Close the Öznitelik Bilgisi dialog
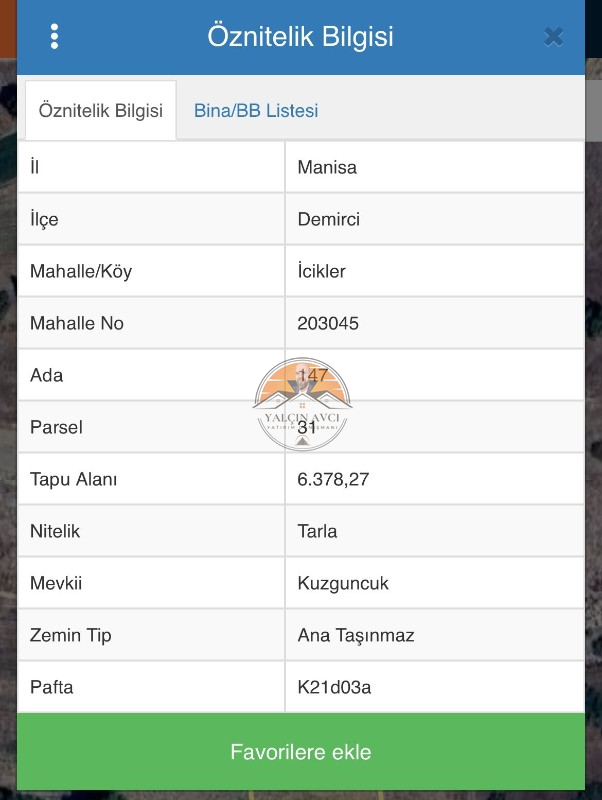 pos(553,37)
